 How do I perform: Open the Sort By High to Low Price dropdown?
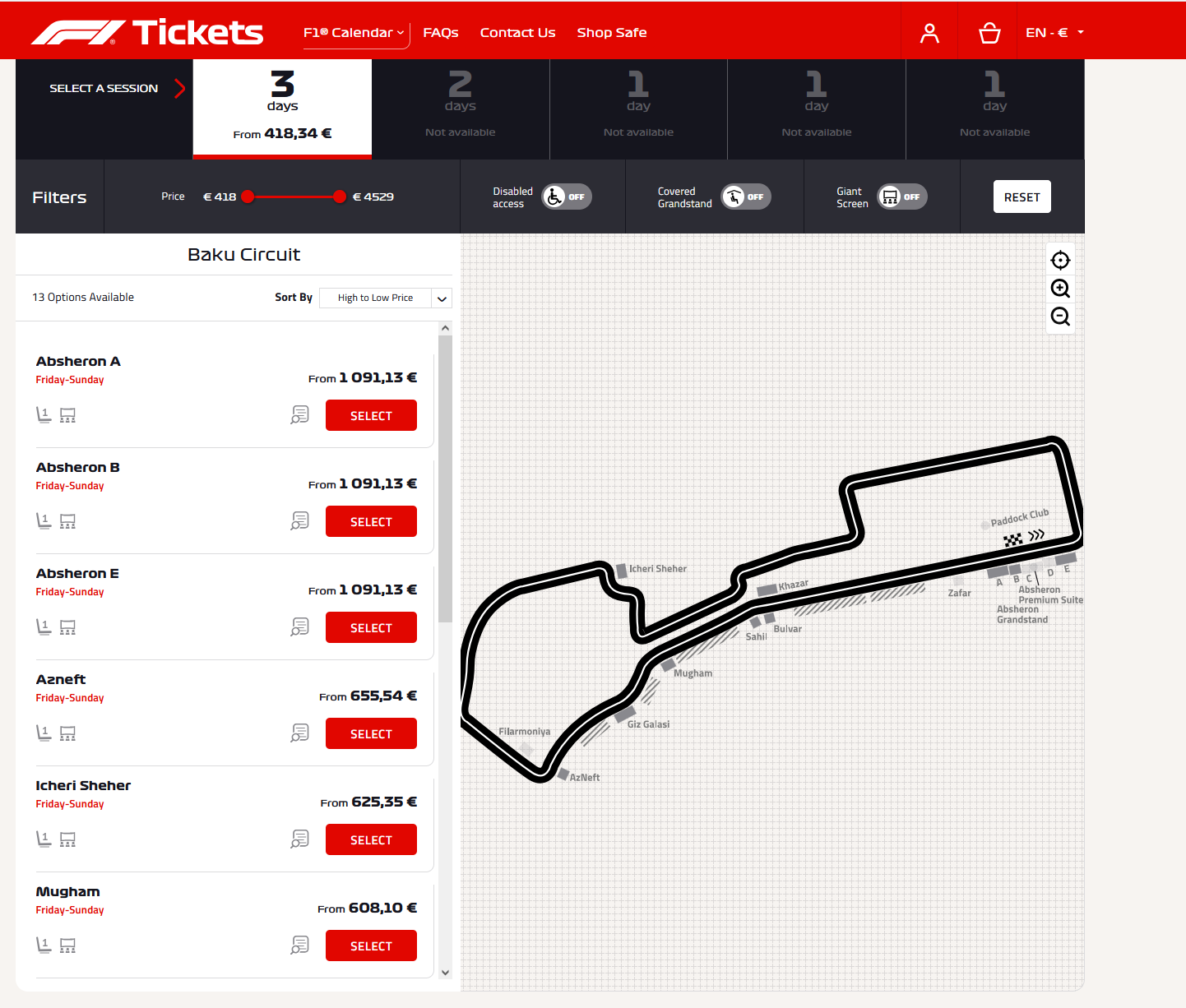click(386, 298)
